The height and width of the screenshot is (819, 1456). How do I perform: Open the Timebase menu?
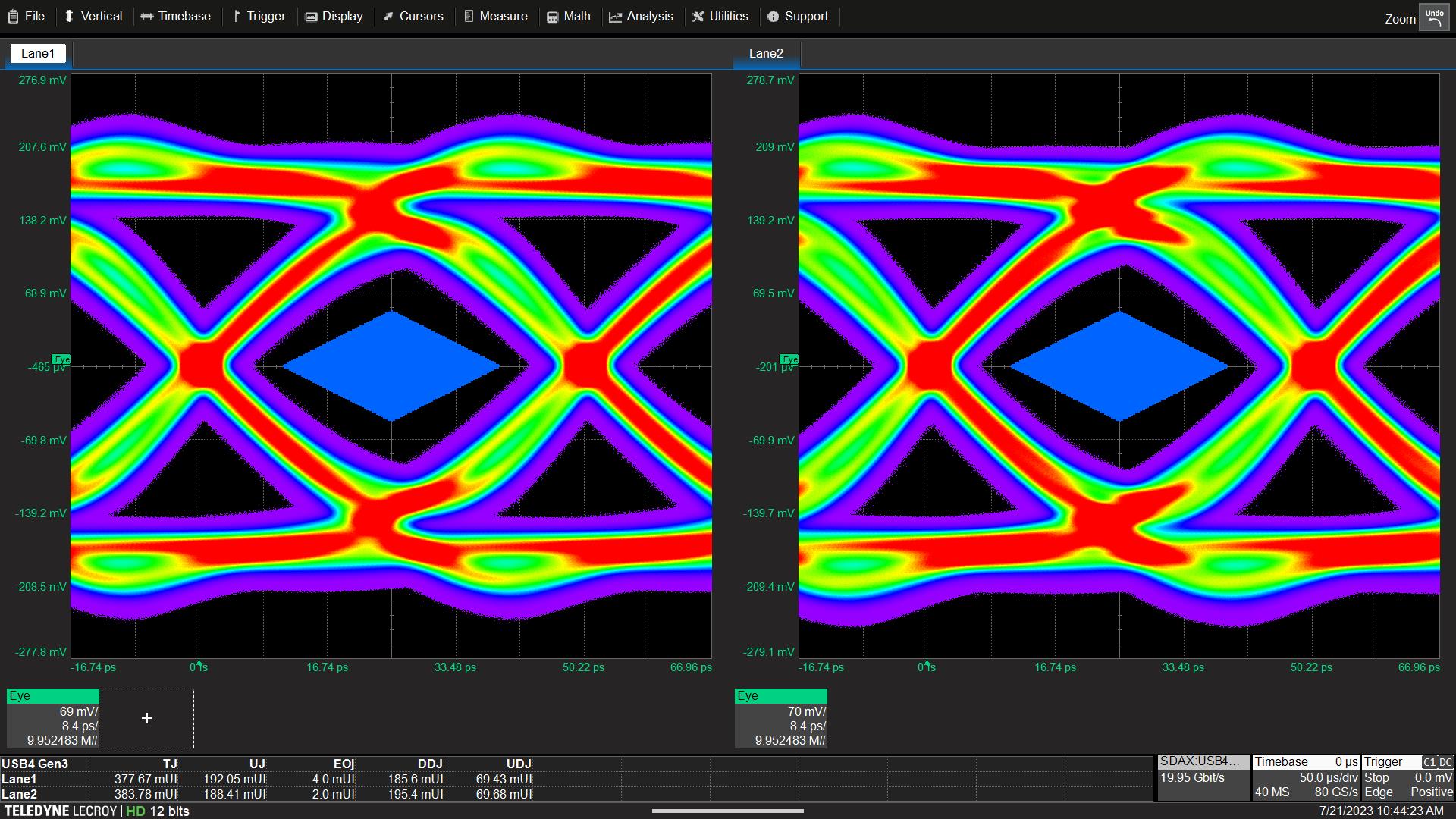pyautogui.click(x=175, y=16)
